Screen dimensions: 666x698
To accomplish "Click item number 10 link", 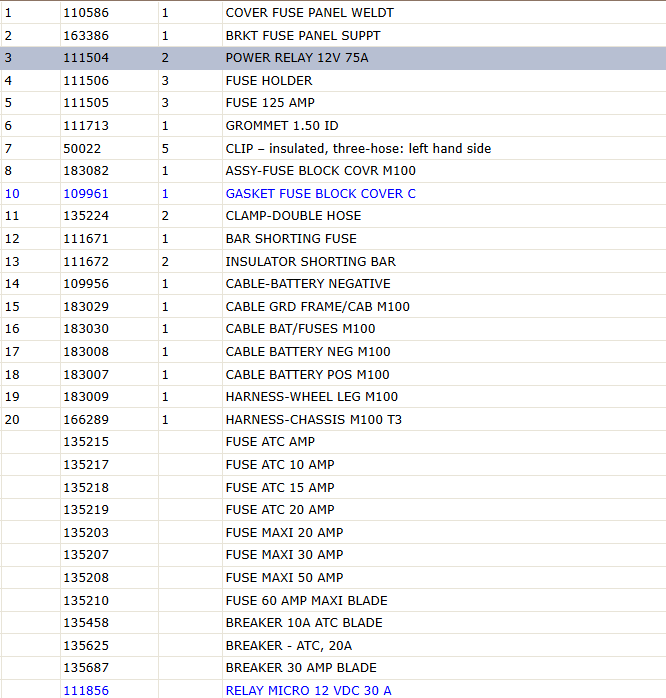I will pyautogui.click(x=12, y=194).
